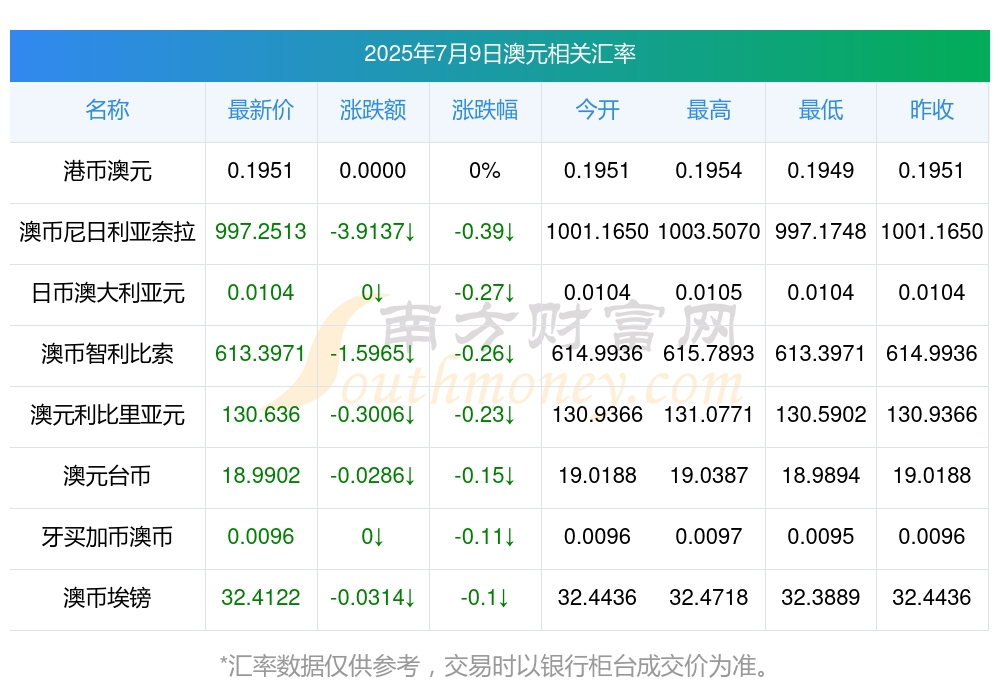Select the 最新价 column header
This screenshot has width=1000, height=698.
[261, 110]
